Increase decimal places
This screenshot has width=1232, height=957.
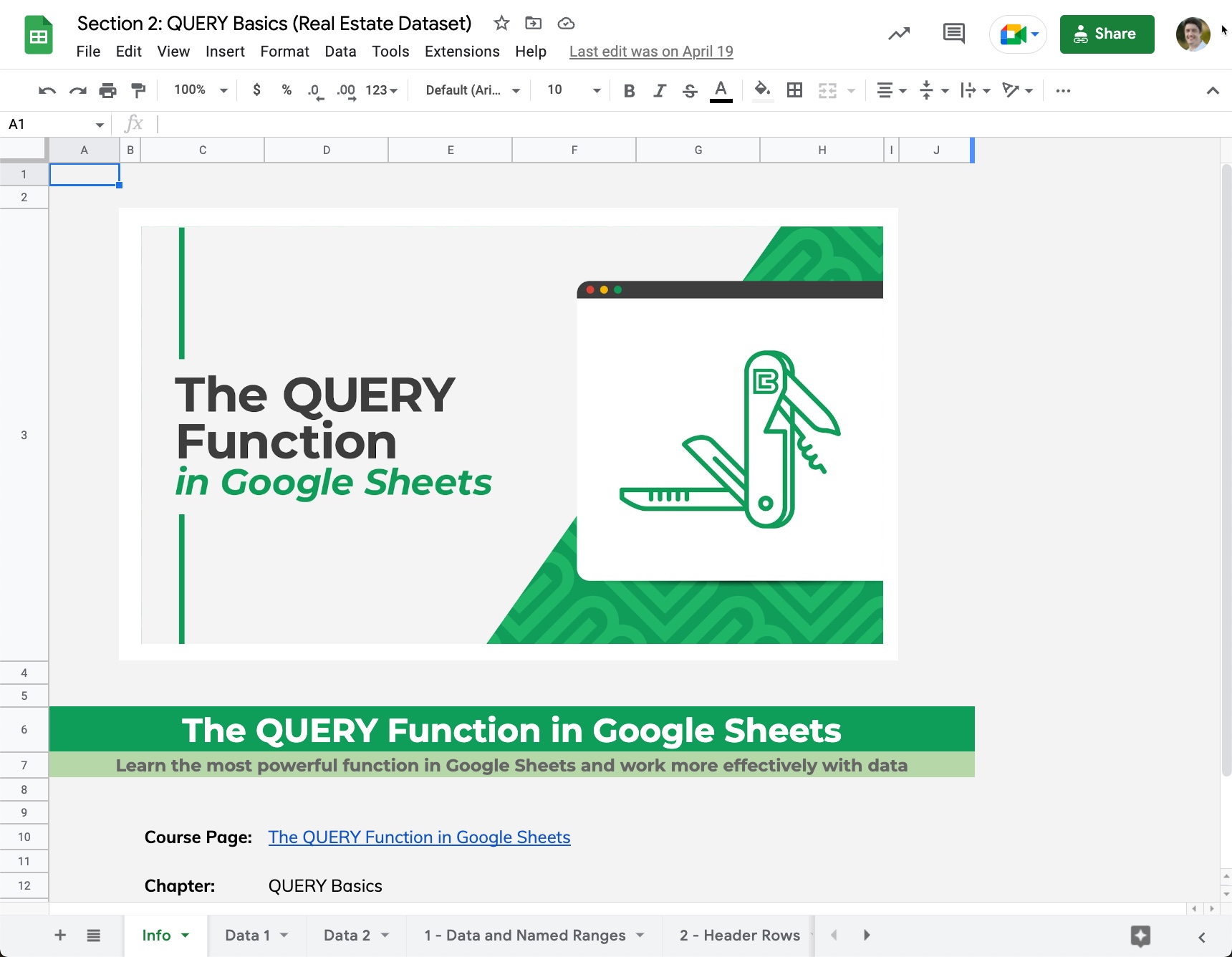346,90
